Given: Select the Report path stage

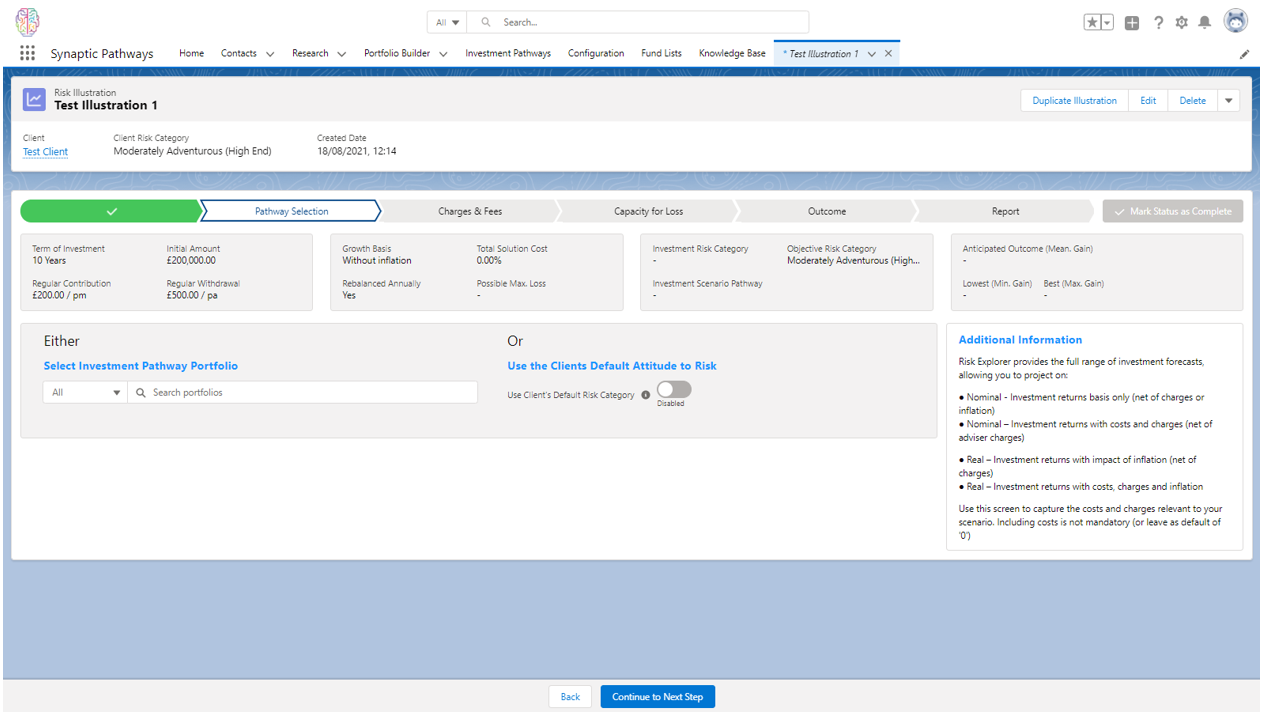Looking at the screenshot, I should click(x=1005, y=211).
